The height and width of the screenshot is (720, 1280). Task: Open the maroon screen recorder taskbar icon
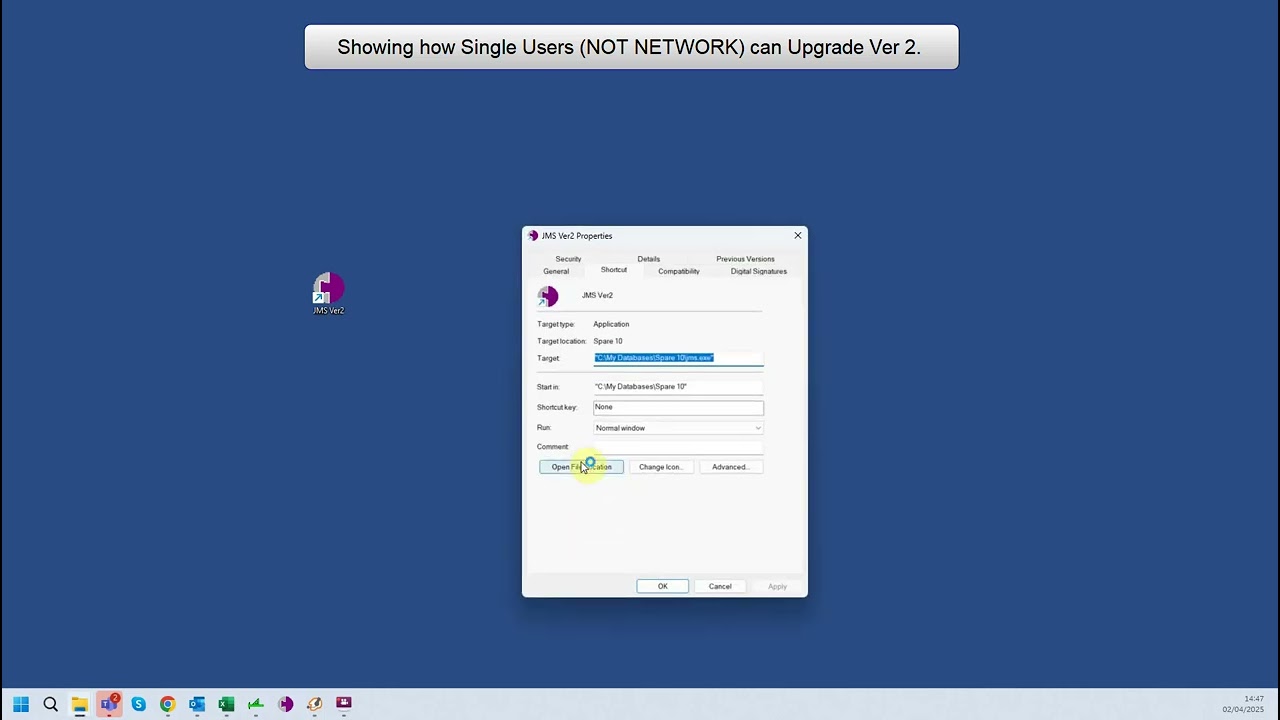tap(344, 704)
